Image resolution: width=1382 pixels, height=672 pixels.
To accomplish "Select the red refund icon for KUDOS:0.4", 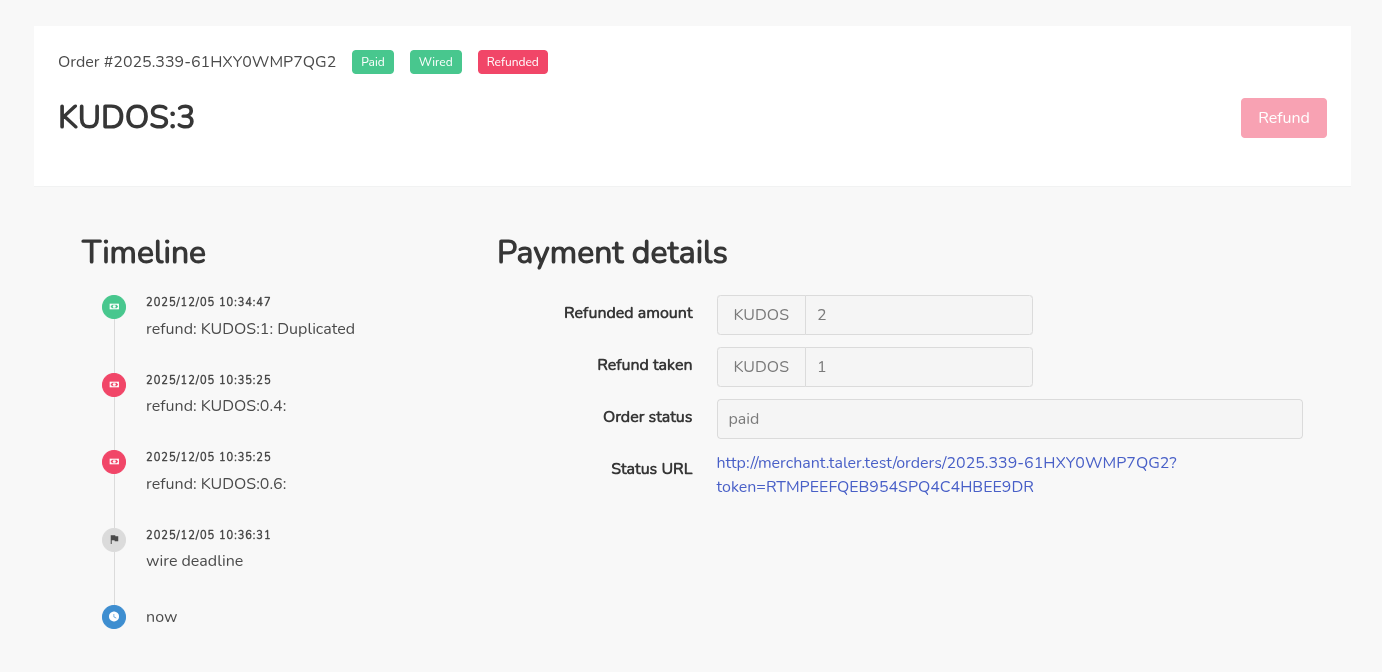I will [x=114, y=384].
